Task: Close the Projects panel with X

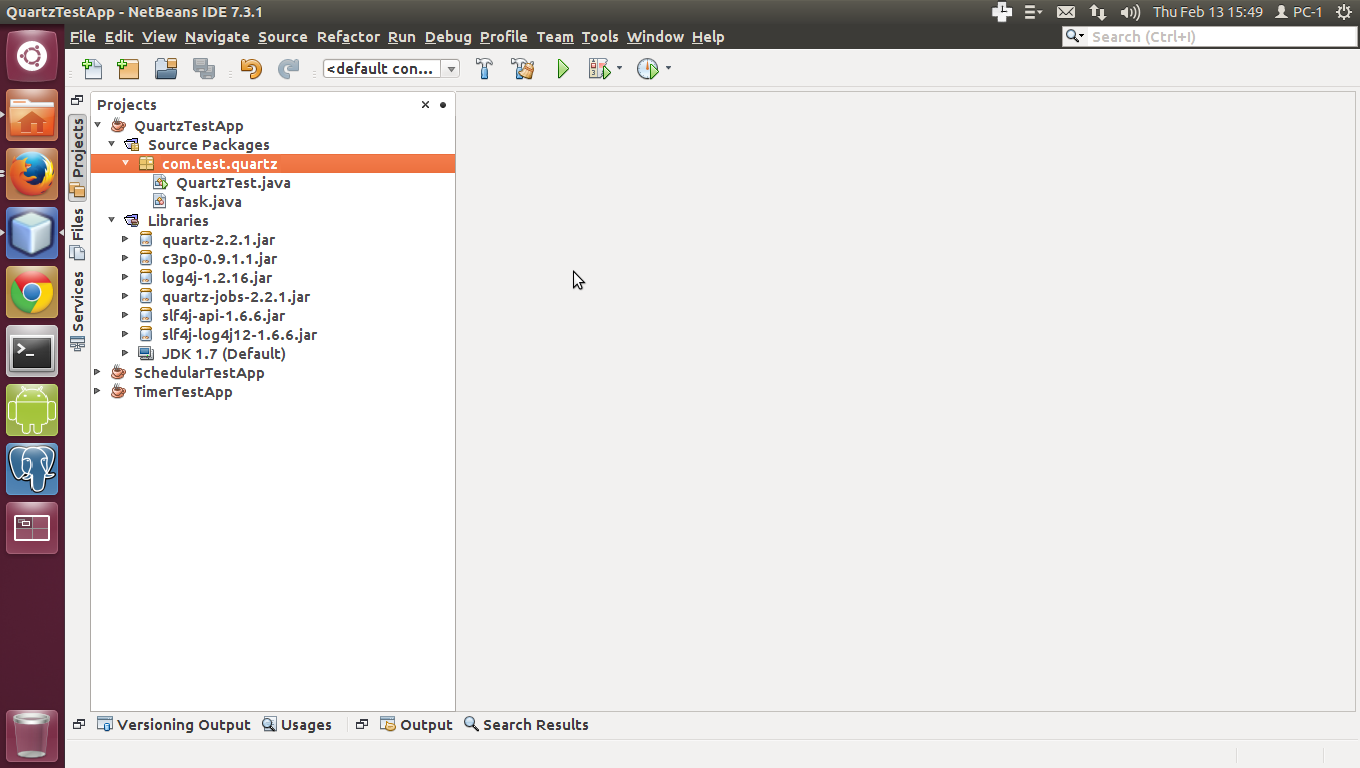Action: (425, 104)
